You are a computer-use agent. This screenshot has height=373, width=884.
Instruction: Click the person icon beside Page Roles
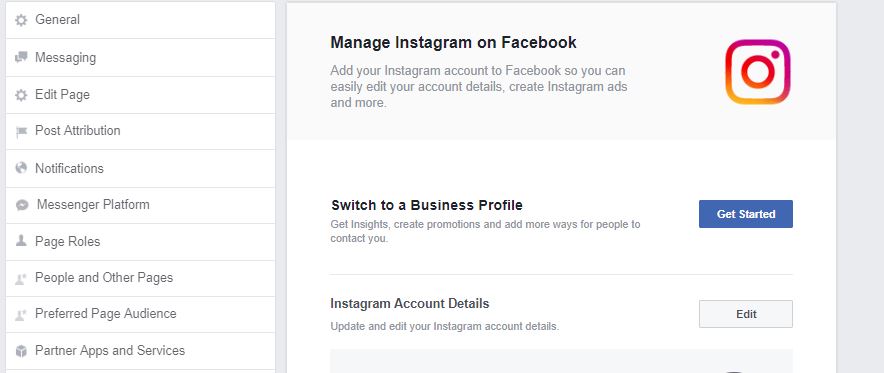click(x=21, y=241)
